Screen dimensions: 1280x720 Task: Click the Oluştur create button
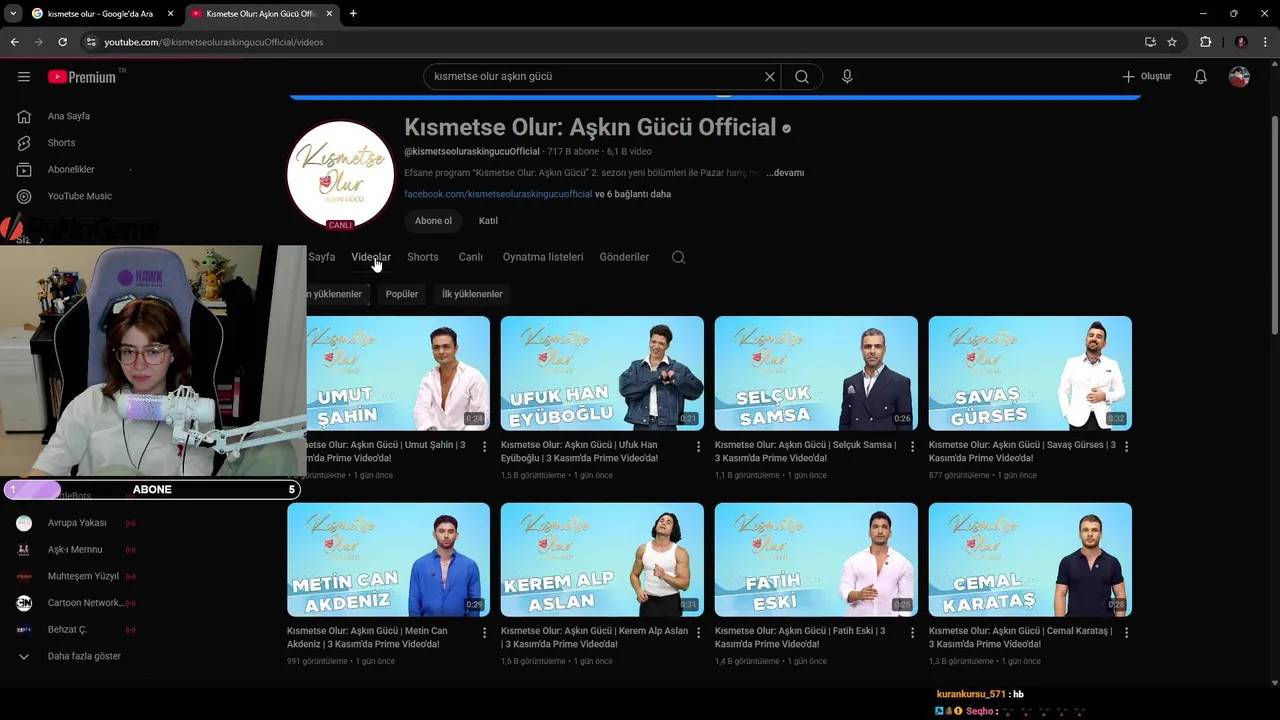(x=1146, y=77)
